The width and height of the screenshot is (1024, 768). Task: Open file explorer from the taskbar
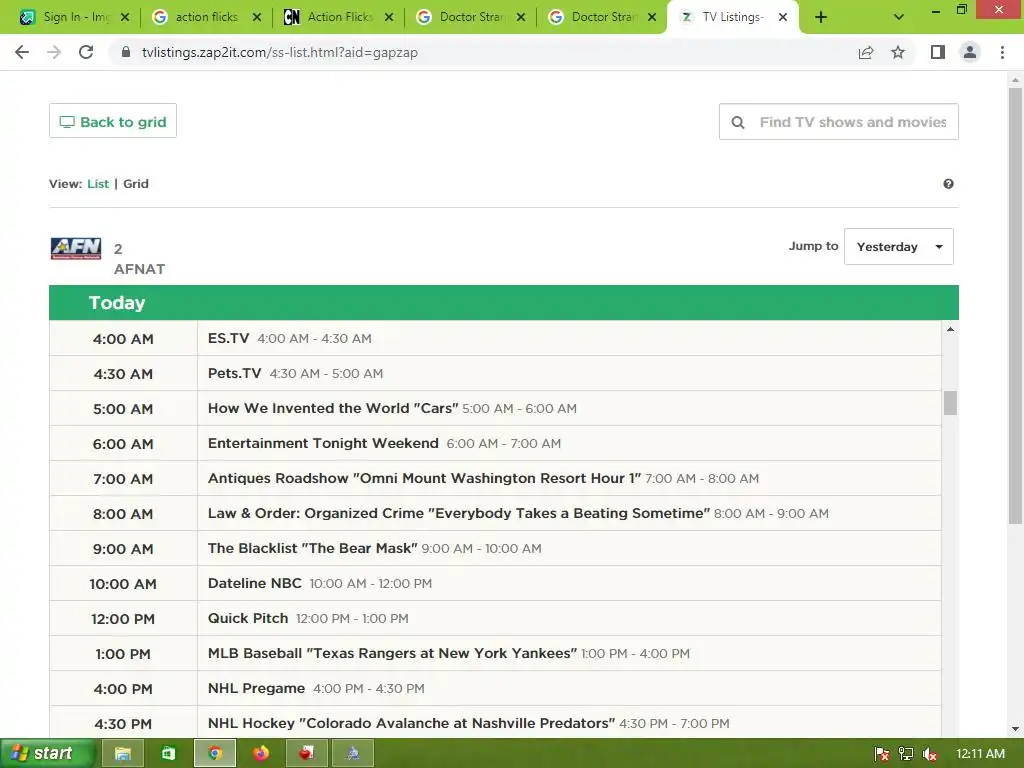[123, 754]
